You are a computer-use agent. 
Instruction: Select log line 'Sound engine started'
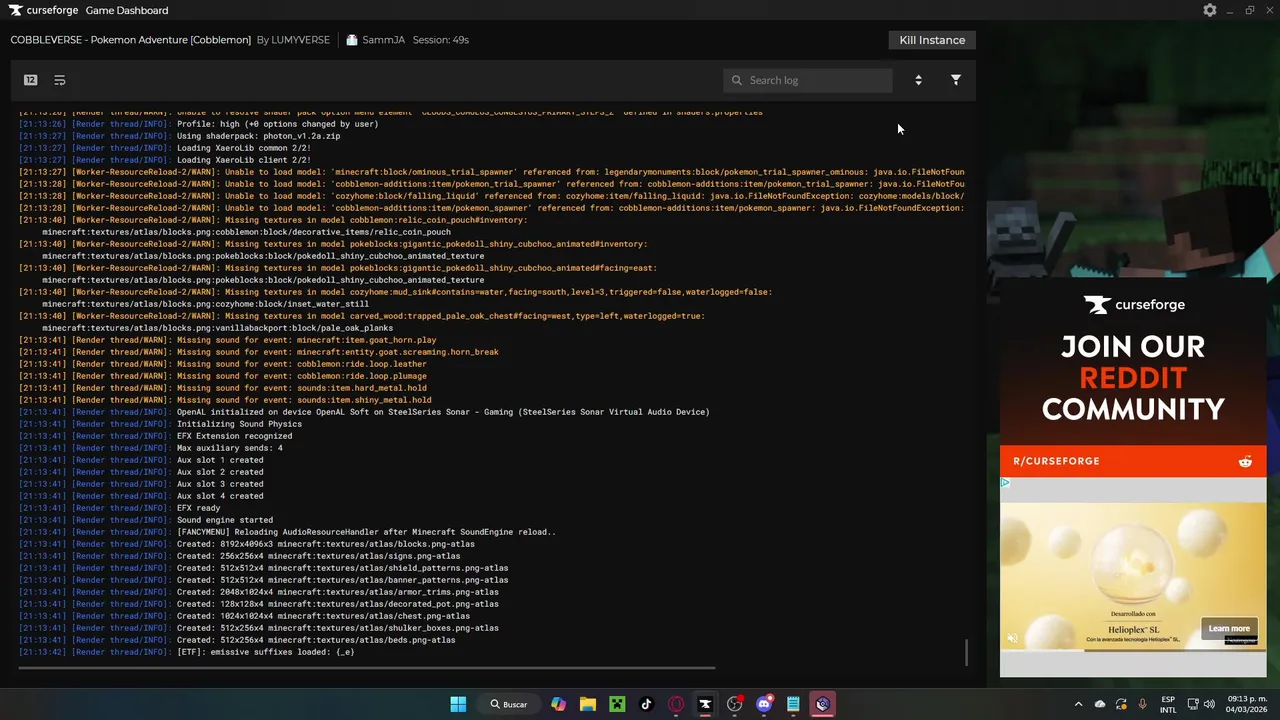pos(146,520)
